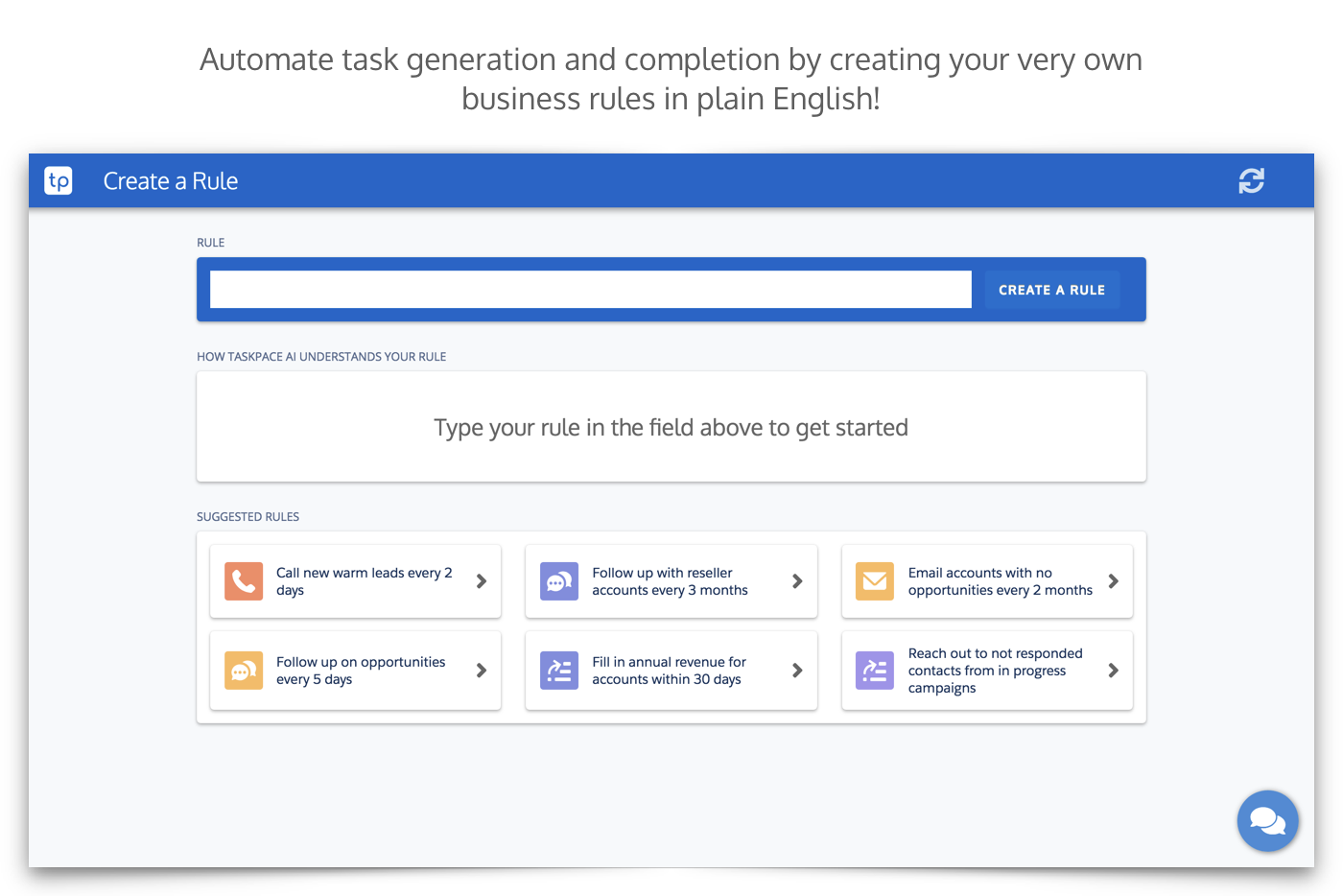1343x896 pixels.
Task: Click the Taskpace 'tp' logo
Action: click(x=59, y=180)
